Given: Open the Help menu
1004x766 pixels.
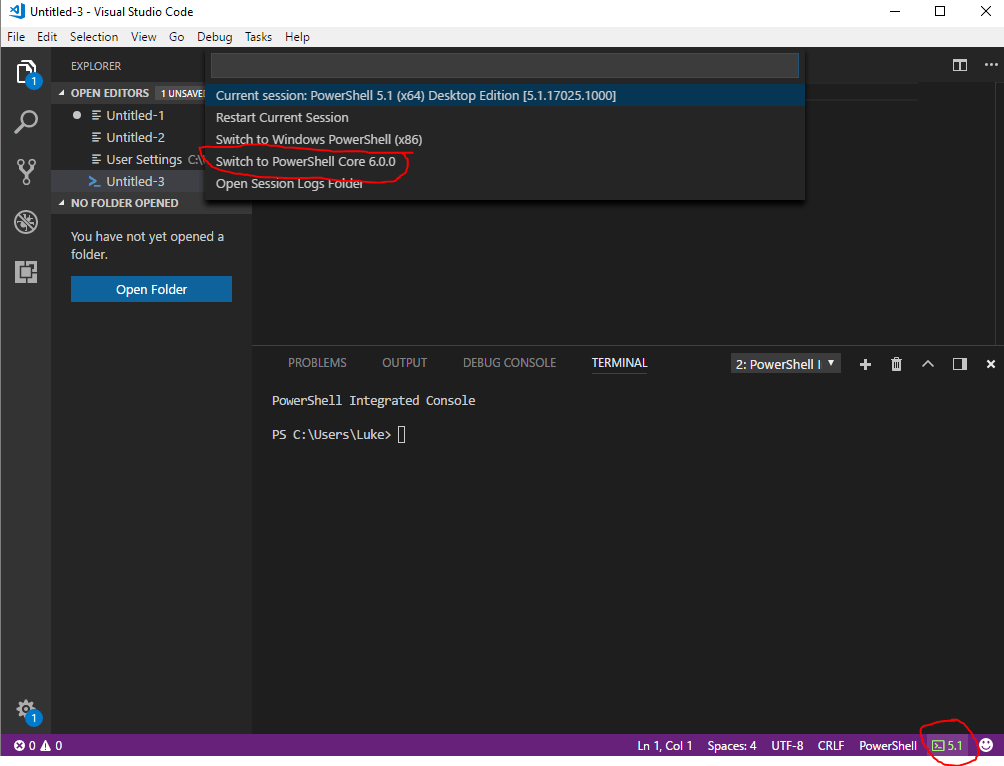Looking at the screenshot, I should click(x=297, y=37).
